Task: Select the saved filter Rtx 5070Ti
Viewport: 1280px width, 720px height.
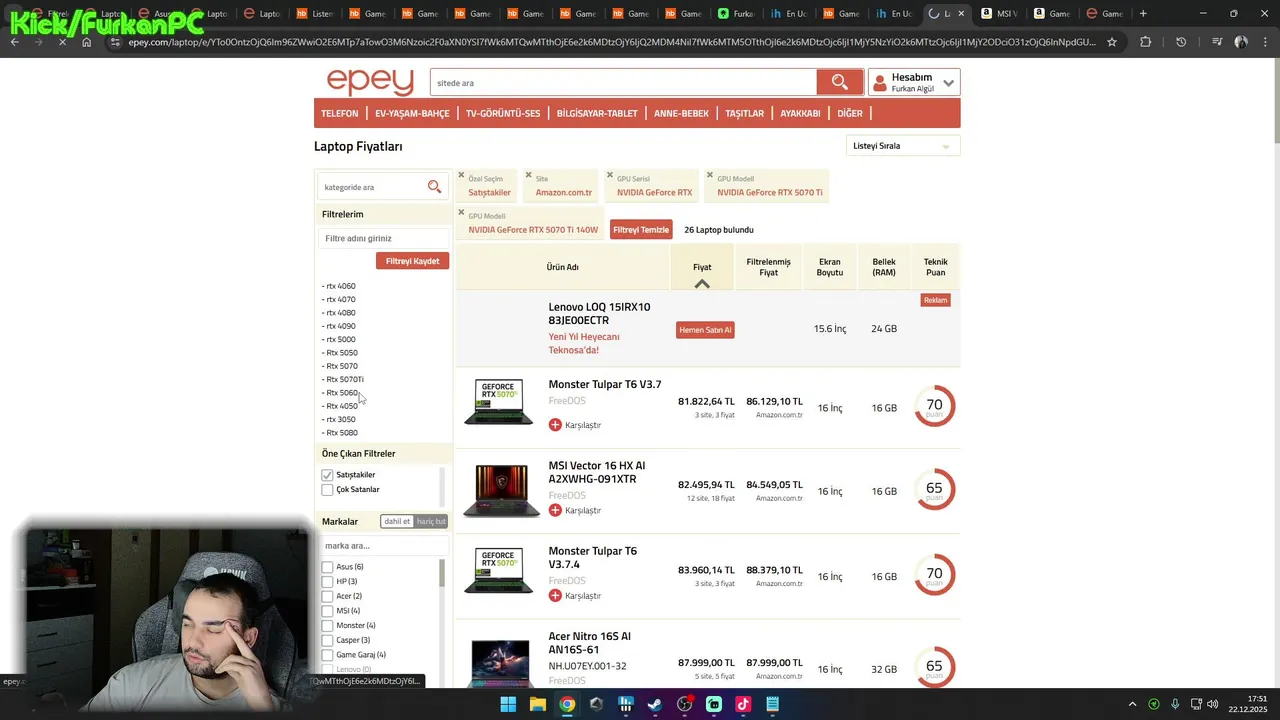Action: pyautogui.click(x=344, y=379)
